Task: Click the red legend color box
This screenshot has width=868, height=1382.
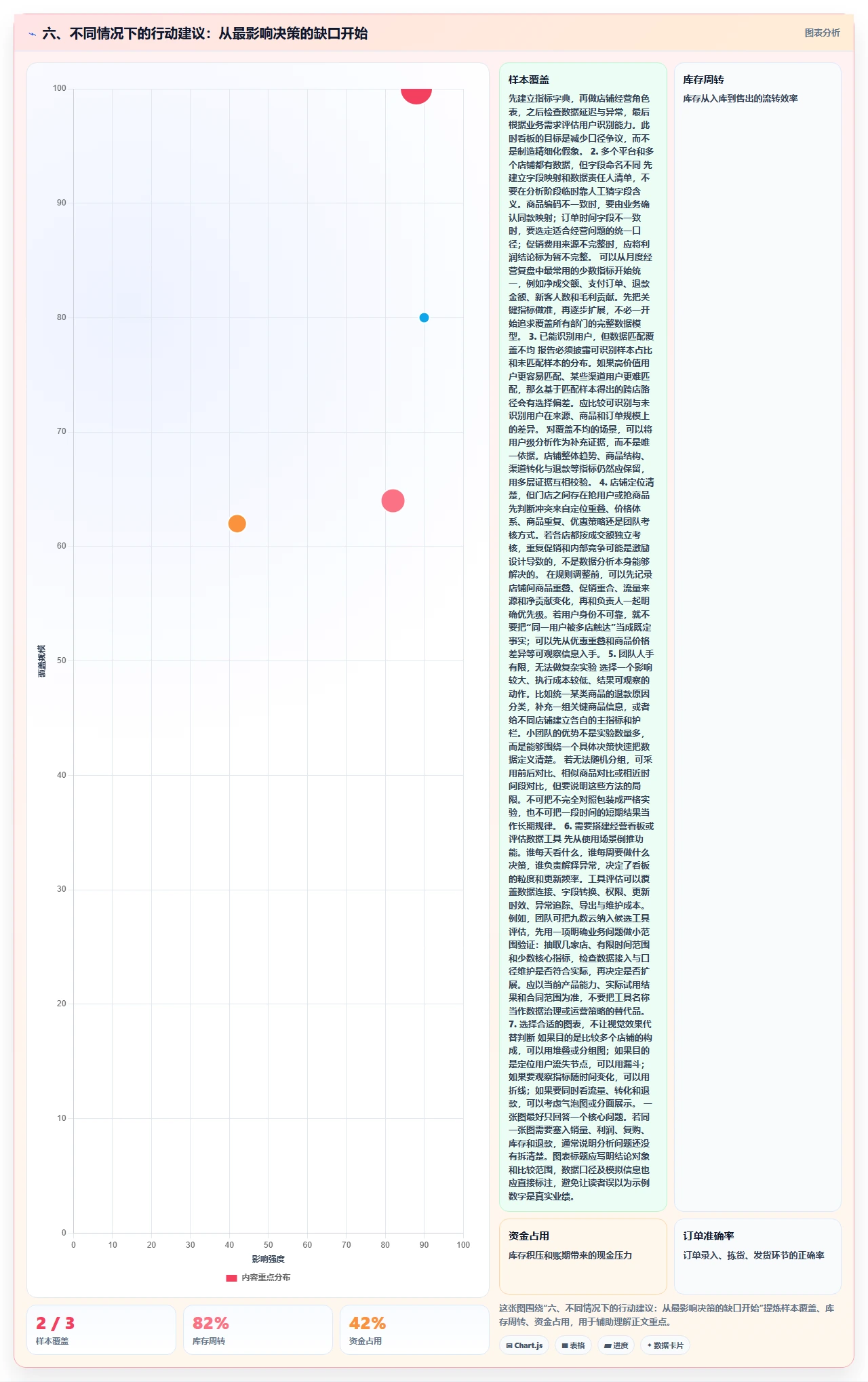Action: 231,1278
